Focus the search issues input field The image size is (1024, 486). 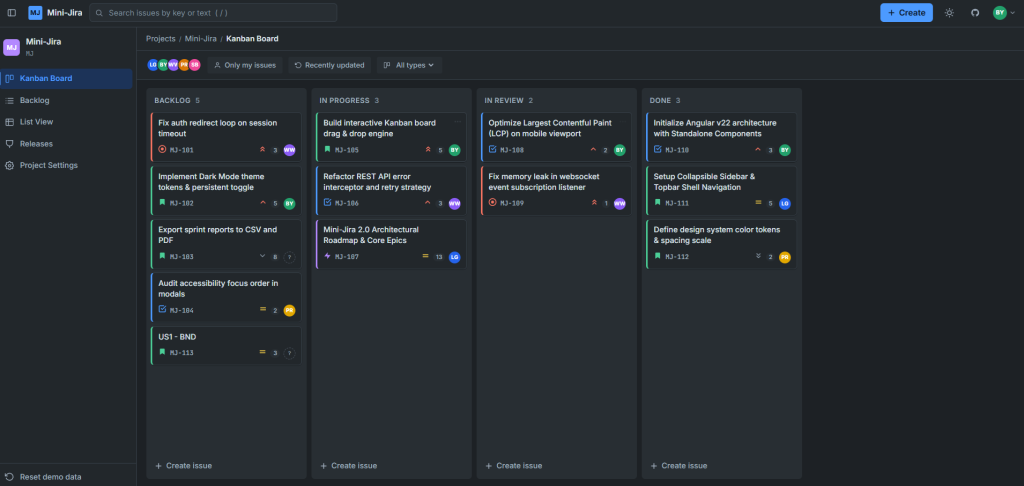[x=214, y=12]
